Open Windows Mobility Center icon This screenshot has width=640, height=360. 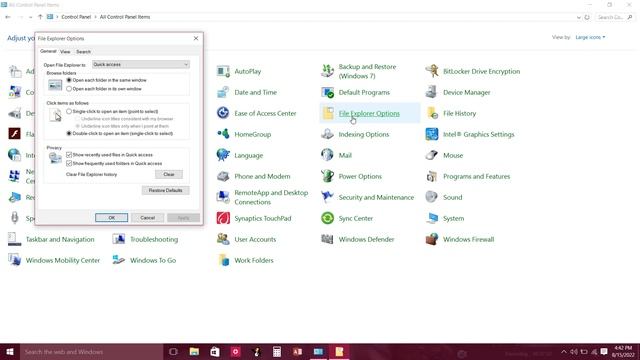(14, 260)
